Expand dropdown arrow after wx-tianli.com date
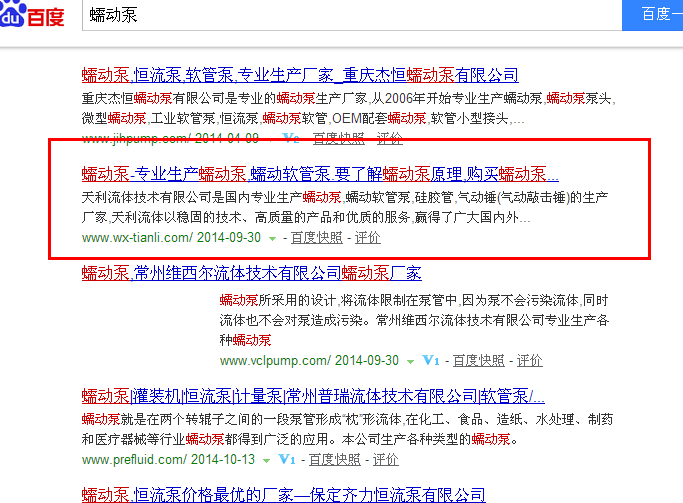The width and height of the screenshot is (683, 503). pos(272,239)
